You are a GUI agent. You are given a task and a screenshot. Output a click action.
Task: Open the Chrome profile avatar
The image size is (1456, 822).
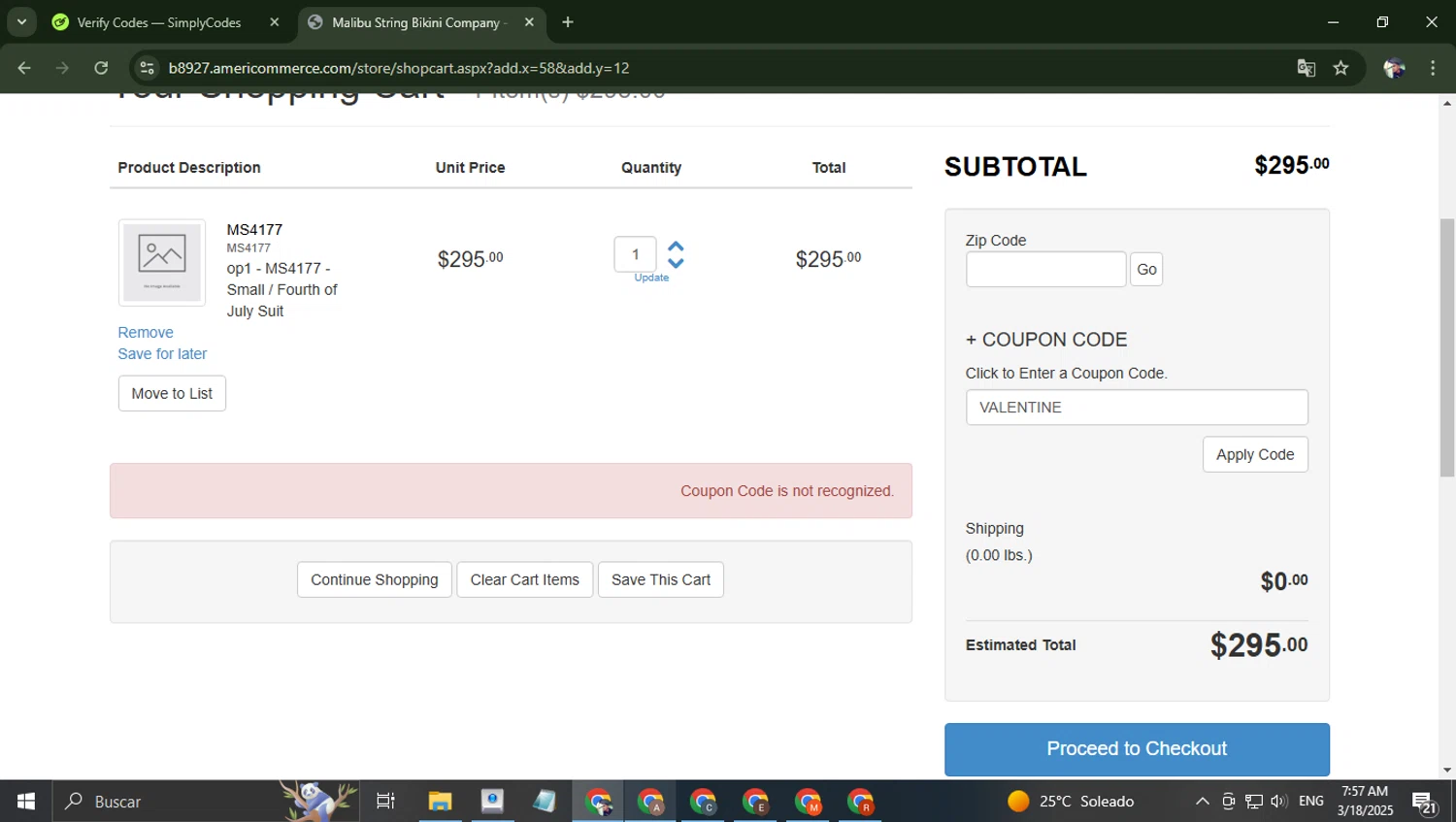click(1394, 68)
